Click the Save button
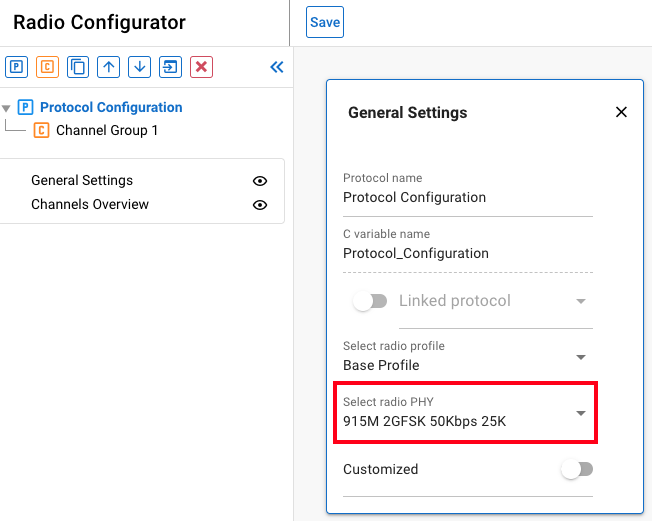 325,23
